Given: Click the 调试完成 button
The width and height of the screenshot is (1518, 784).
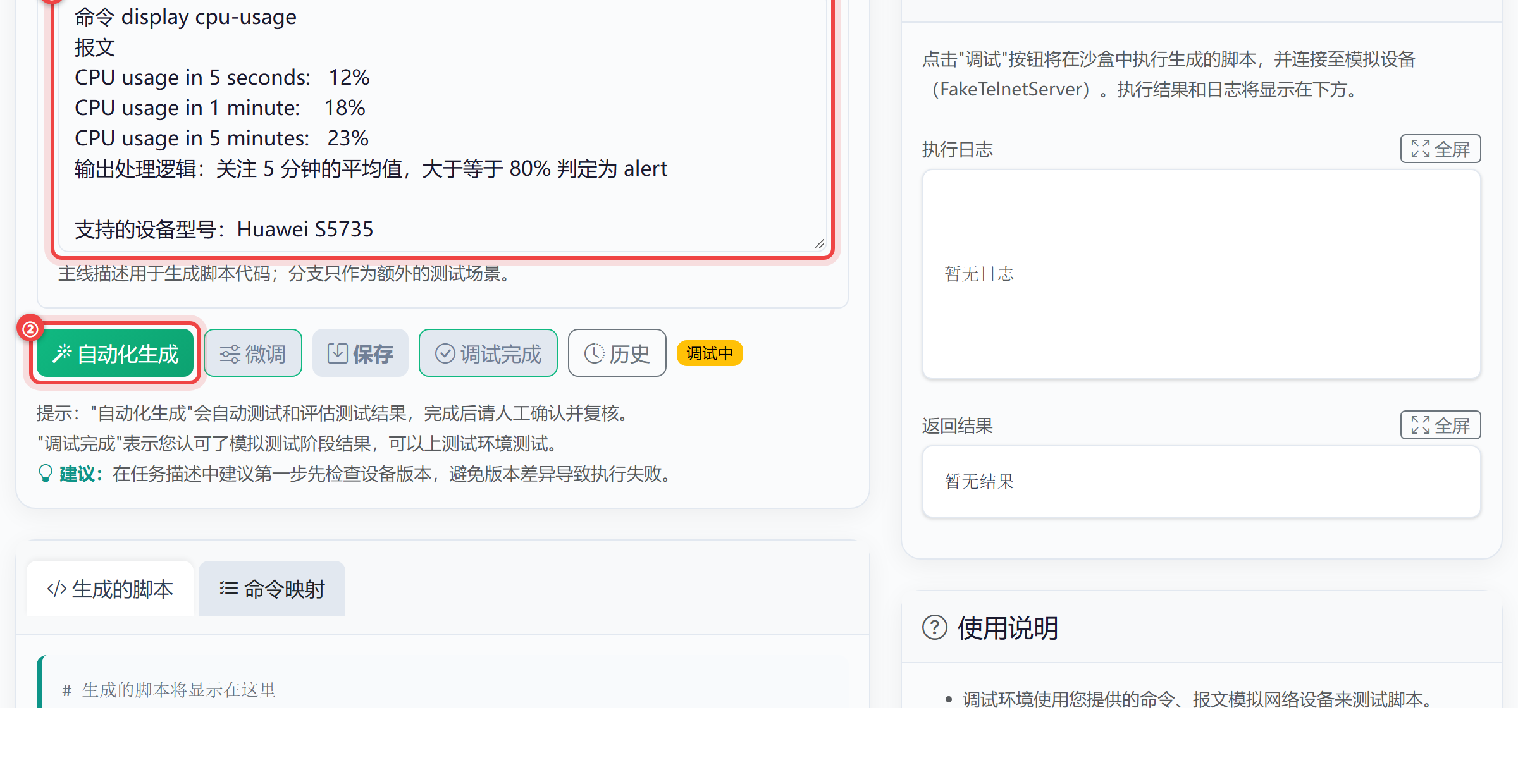Looking at the screenshot, I should click(488, 353).
